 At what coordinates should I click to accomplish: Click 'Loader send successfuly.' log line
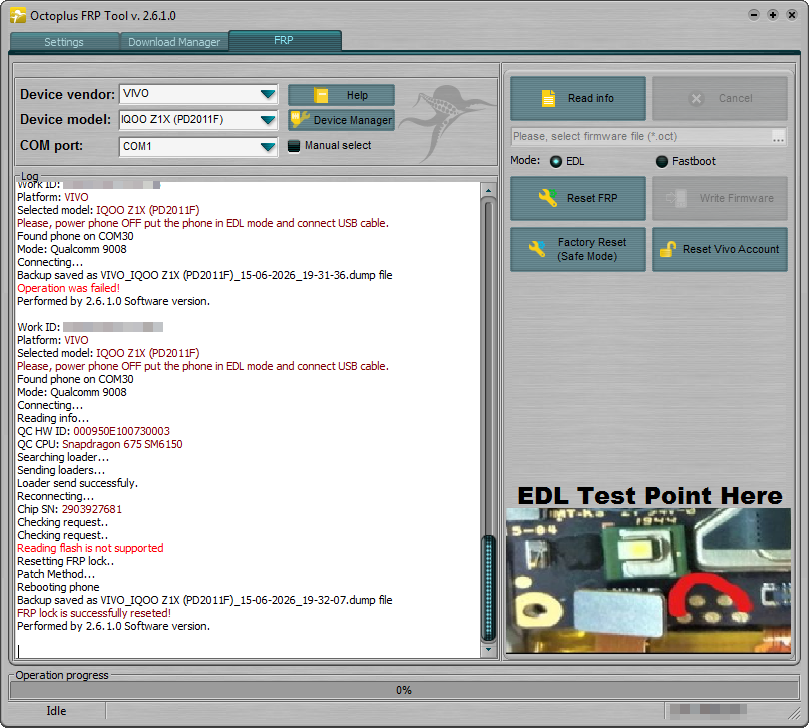click(77, 483)
